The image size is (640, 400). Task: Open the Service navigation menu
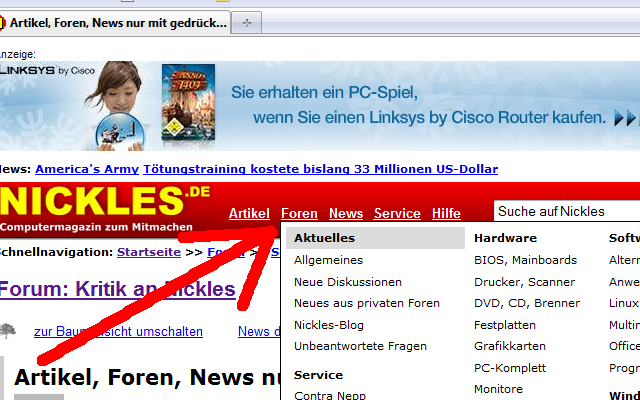[397, 213]
